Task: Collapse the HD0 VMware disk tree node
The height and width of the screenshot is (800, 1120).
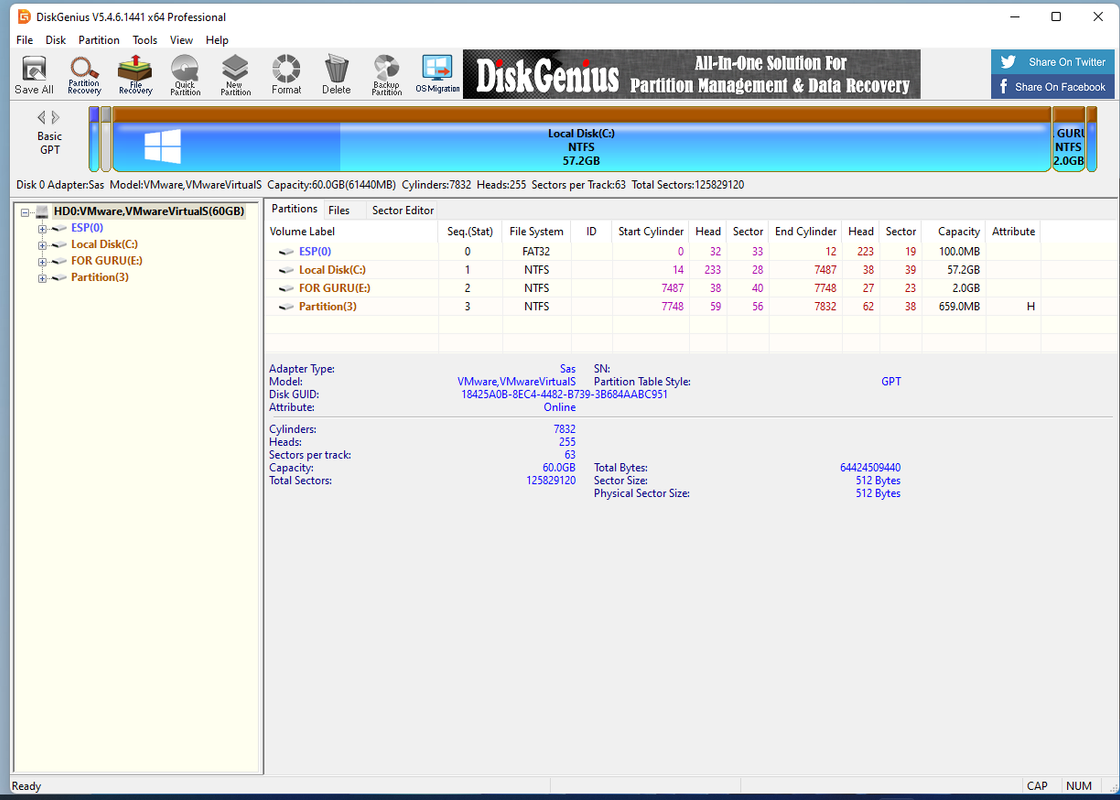Action: (x=25, y=212)
